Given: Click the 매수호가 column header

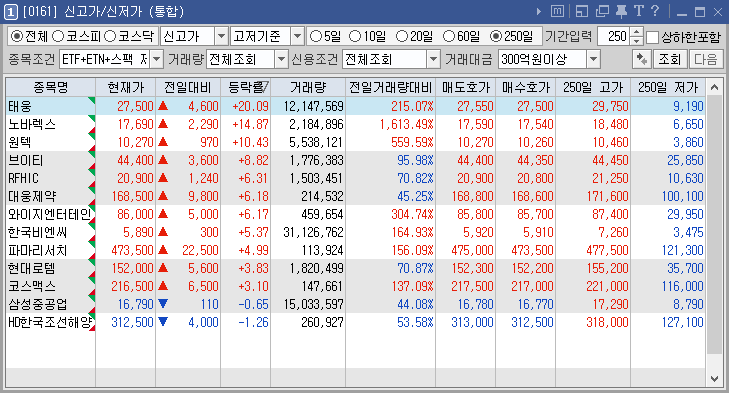Looking at the screenshot, I should 526,87.
